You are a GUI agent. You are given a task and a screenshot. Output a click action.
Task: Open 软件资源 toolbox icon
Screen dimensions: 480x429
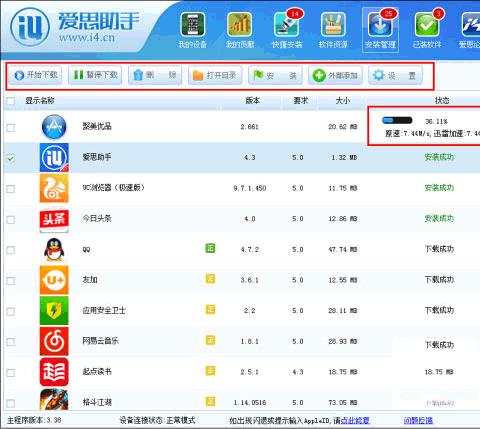coord(333,30)
